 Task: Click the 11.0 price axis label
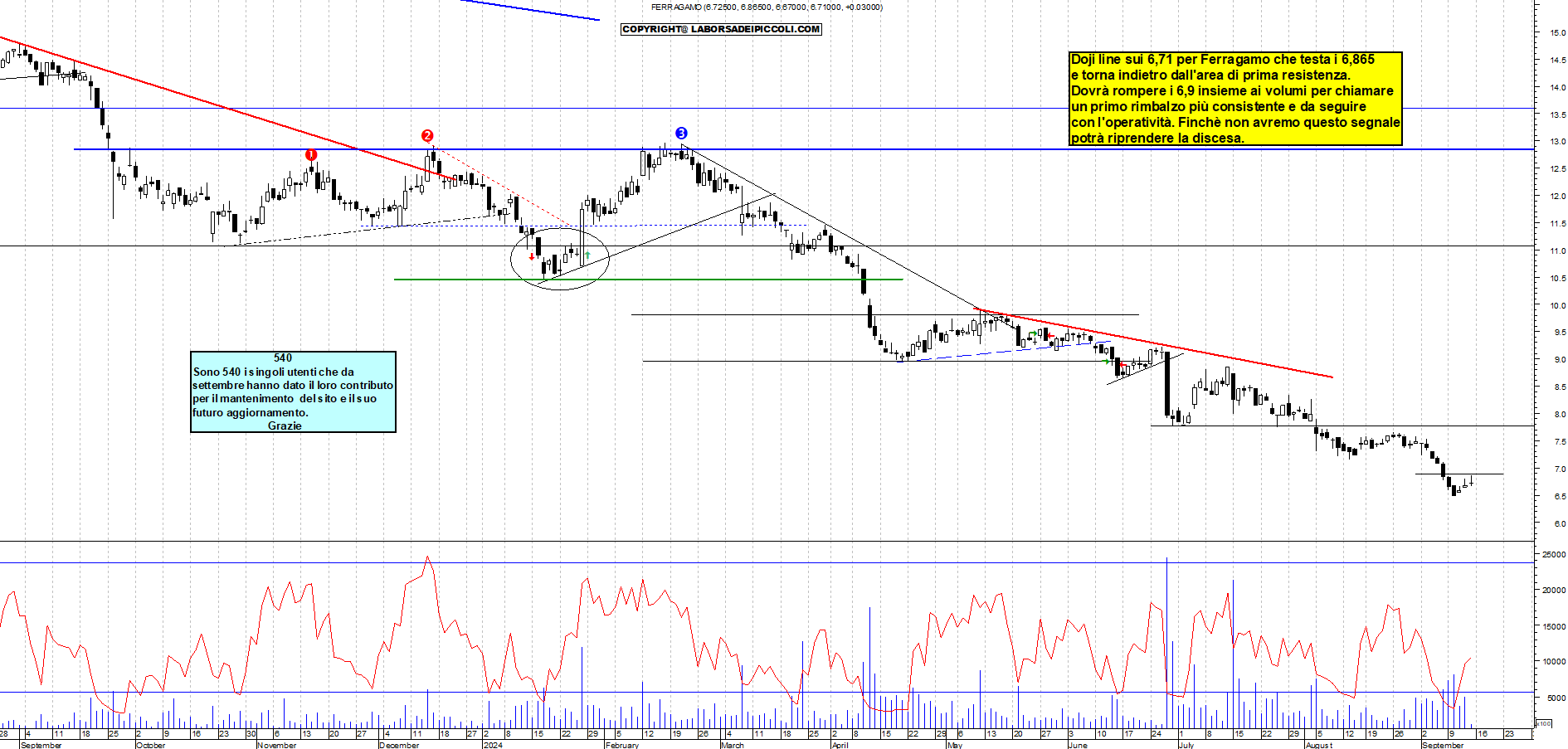[1557, 251]
